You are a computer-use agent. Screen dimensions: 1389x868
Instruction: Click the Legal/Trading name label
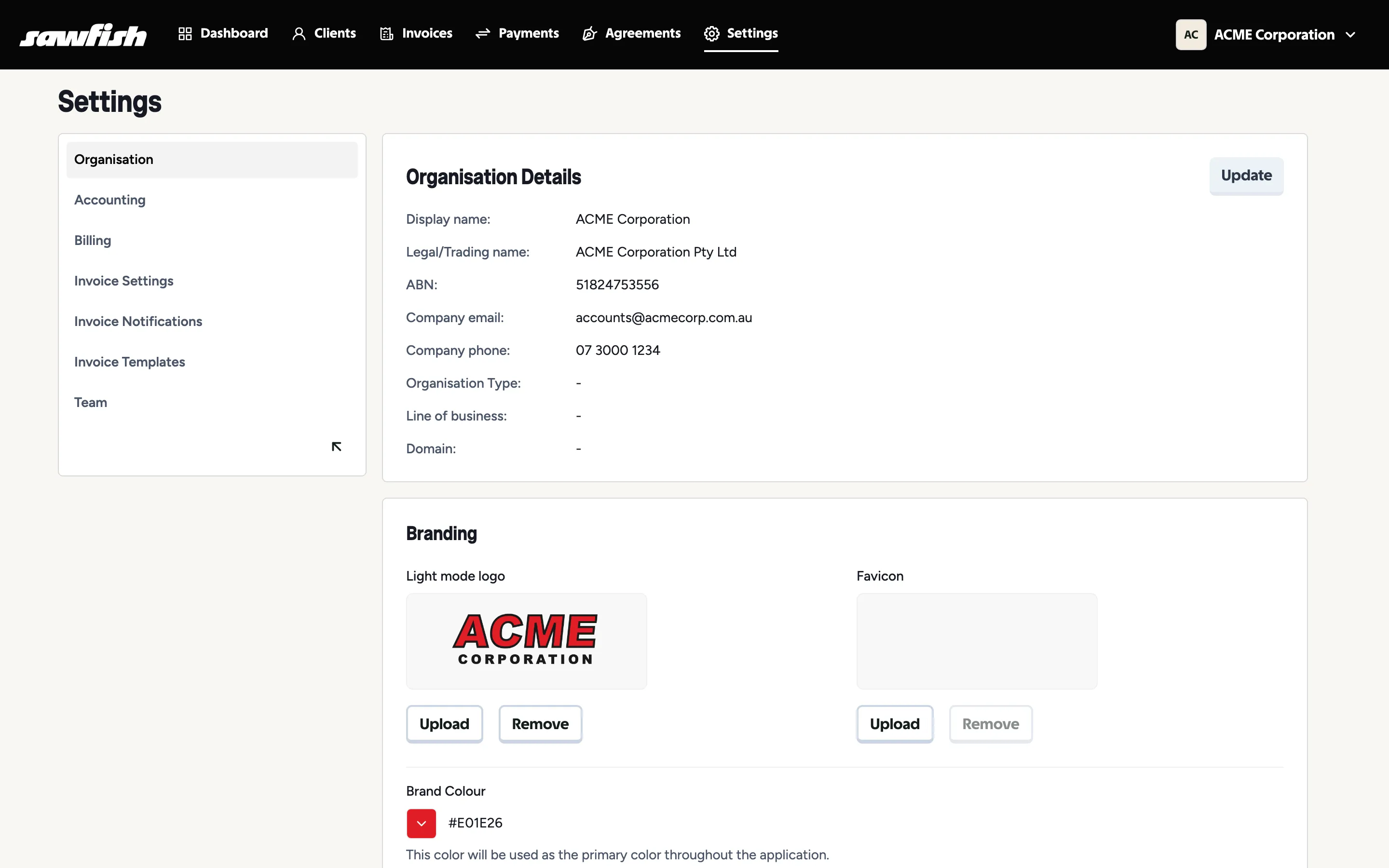click(x=467, y=252)
